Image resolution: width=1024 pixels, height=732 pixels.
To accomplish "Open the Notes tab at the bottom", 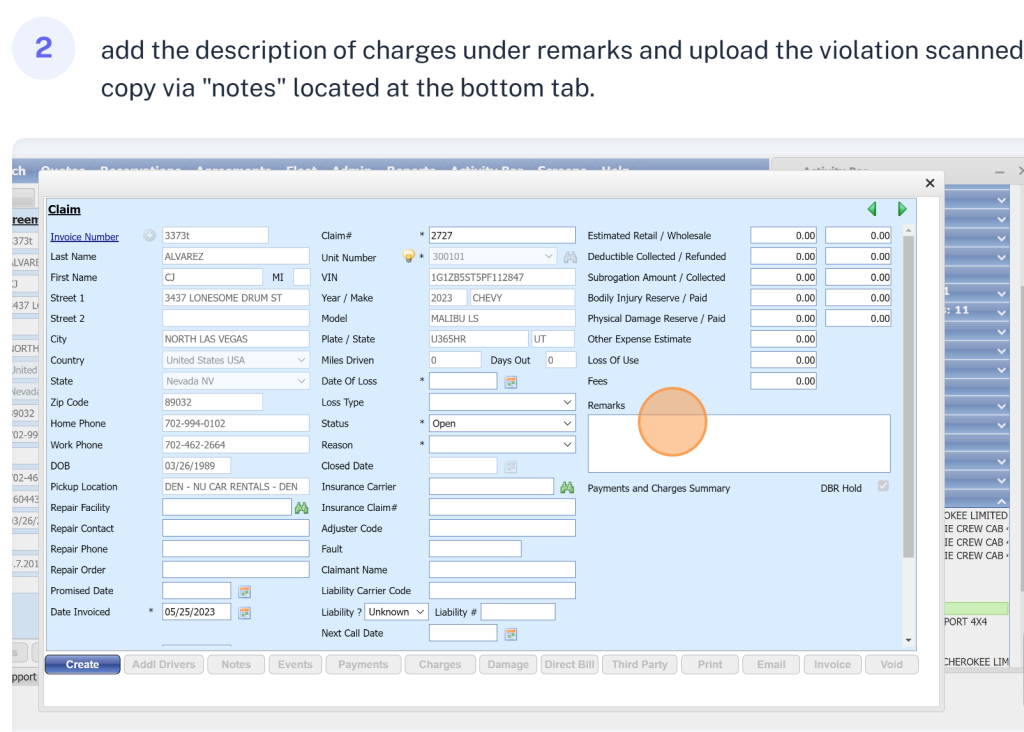I will click(x=236, y=664).
